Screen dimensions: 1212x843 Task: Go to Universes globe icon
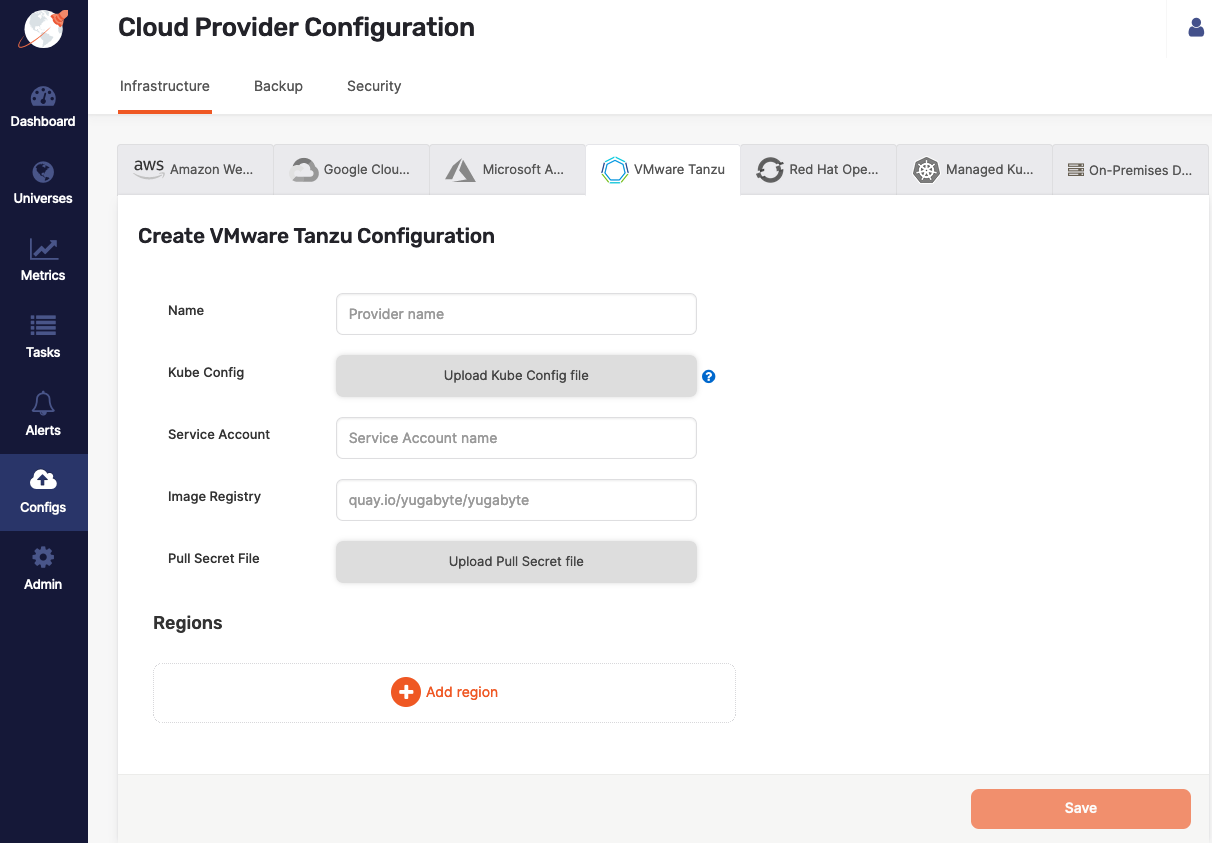(x=43, y=172)
